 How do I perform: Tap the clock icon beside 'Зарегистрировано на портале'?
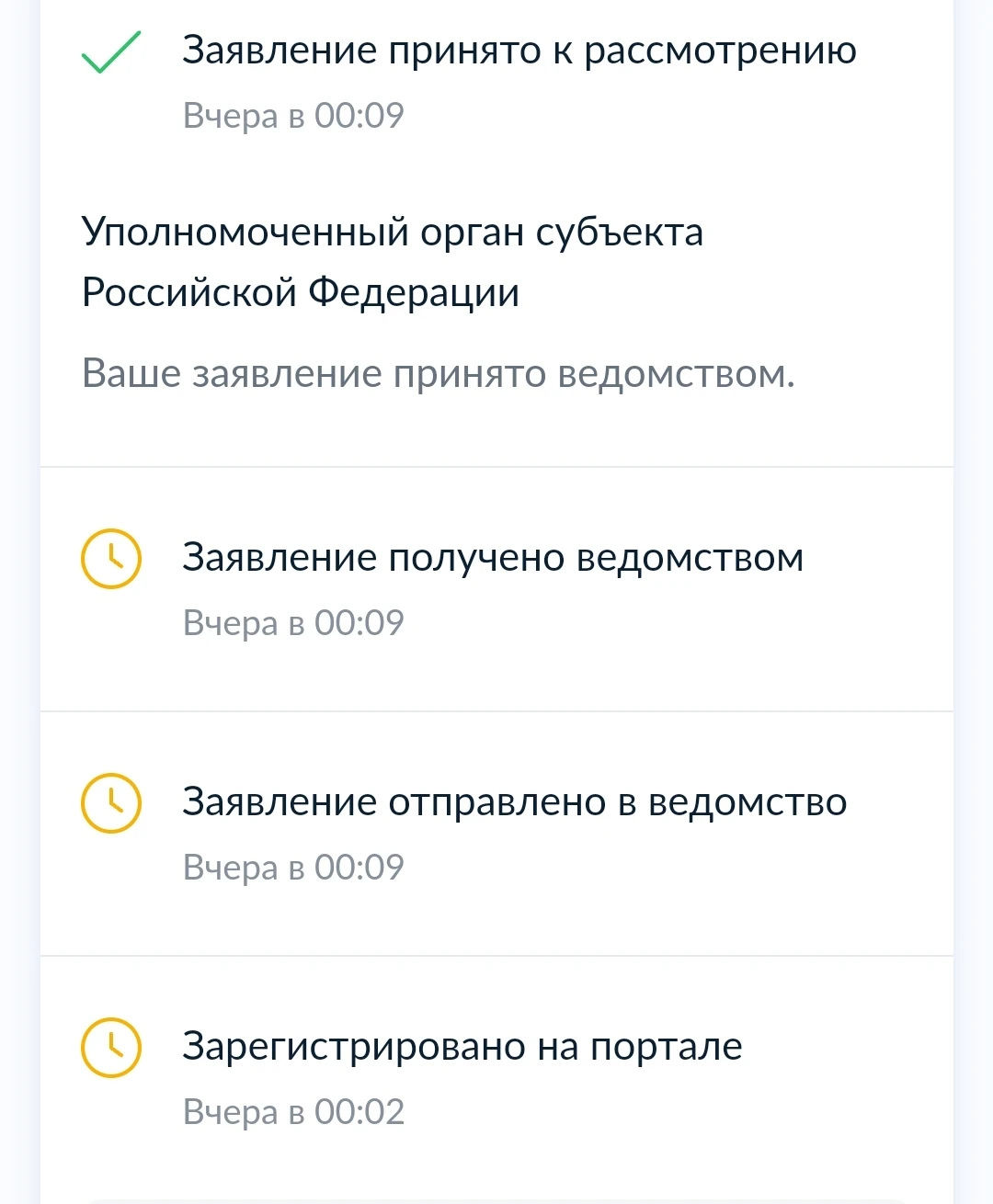(111, 1047)
